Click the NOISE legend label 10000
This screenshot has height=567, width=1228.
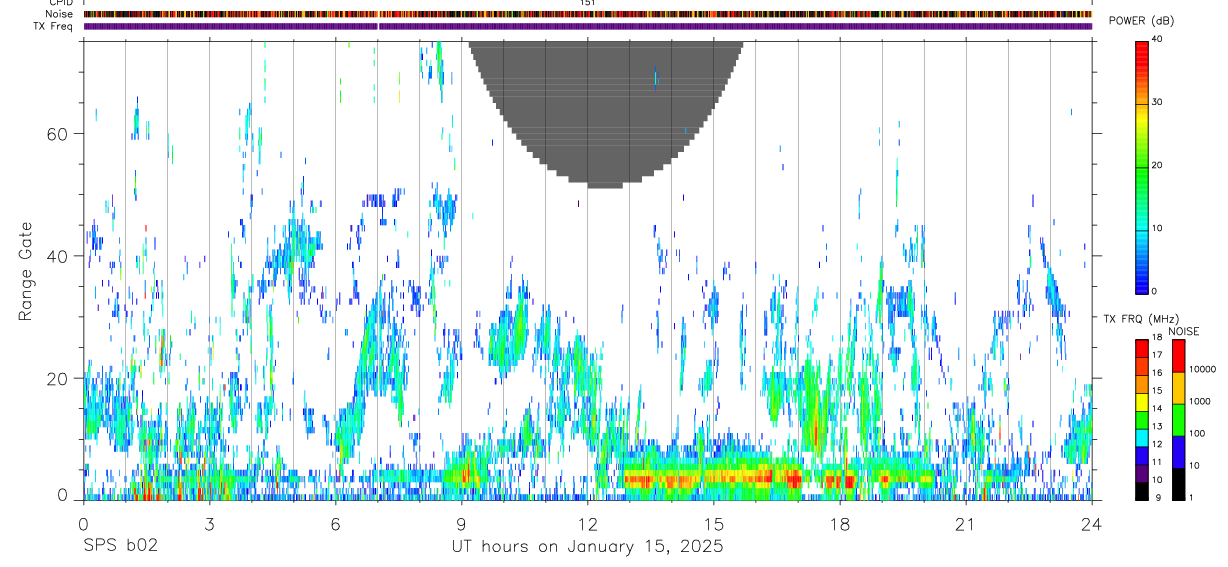1202,369
